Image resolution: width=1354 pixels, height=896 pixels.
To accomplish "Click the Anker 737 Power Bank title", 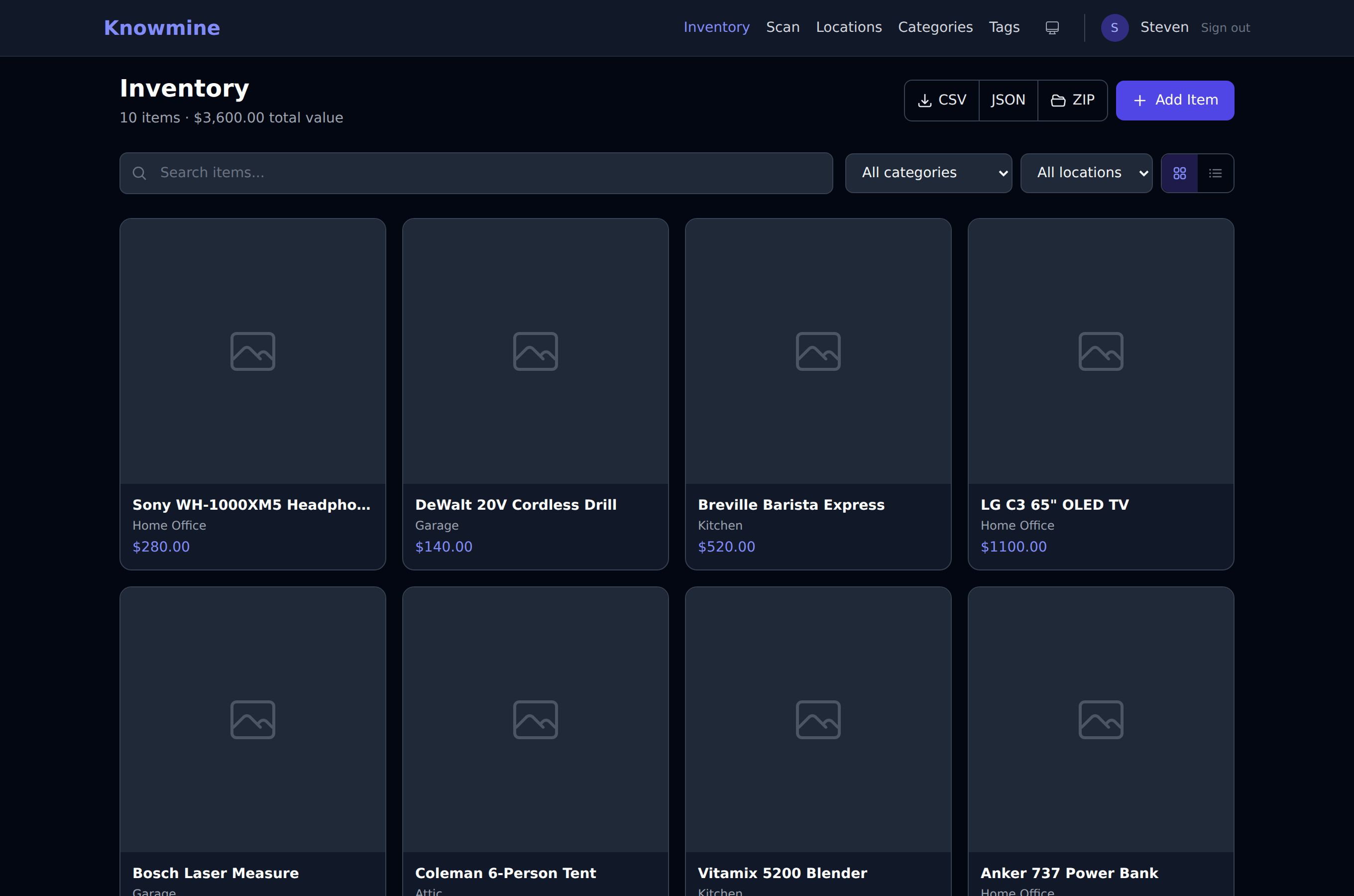I will tap(1069, 873).
